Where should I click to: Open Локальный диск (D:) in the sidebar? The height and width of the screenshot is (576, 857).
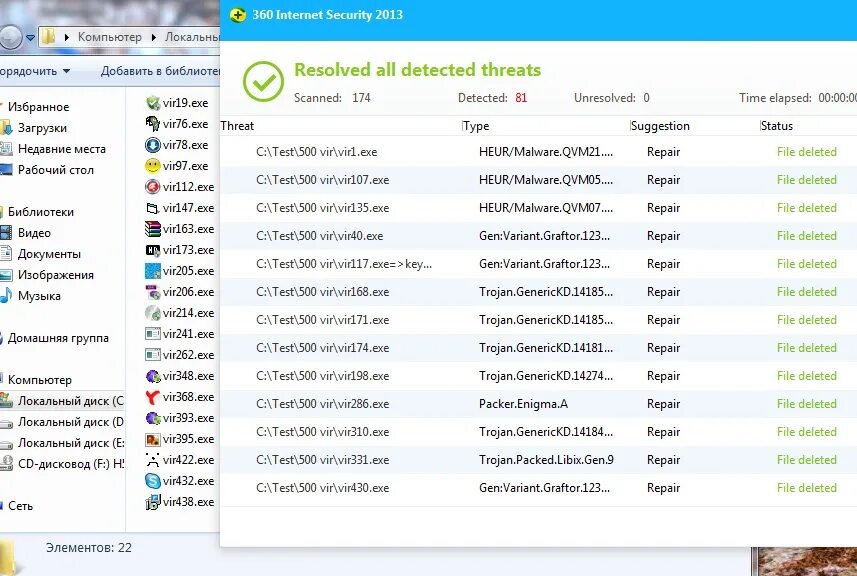click(x=70, y=422)
